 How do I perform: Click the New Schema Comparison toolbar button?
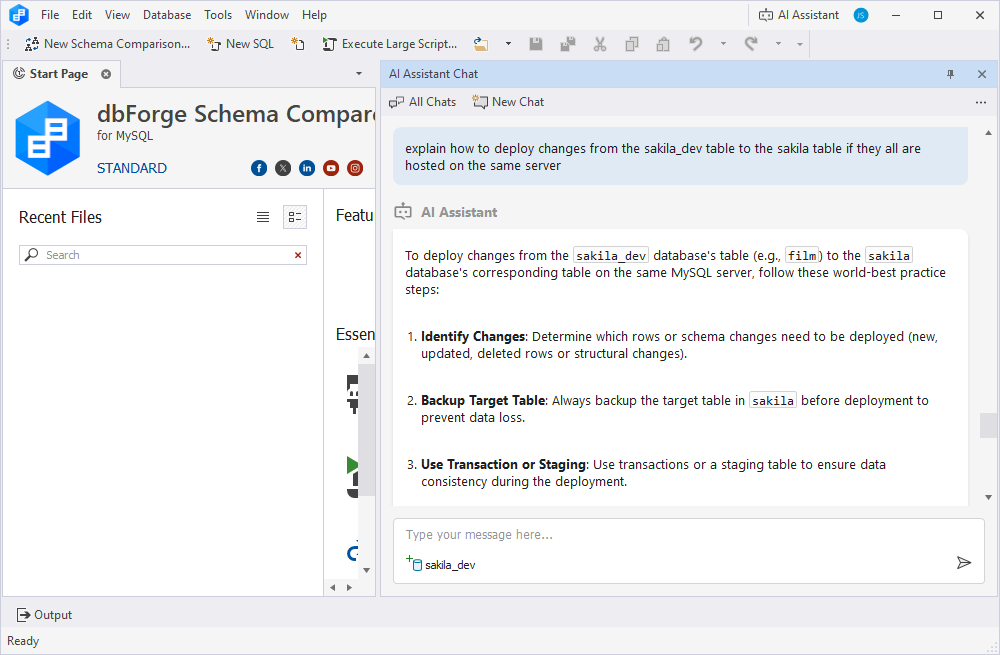[107, 44]
